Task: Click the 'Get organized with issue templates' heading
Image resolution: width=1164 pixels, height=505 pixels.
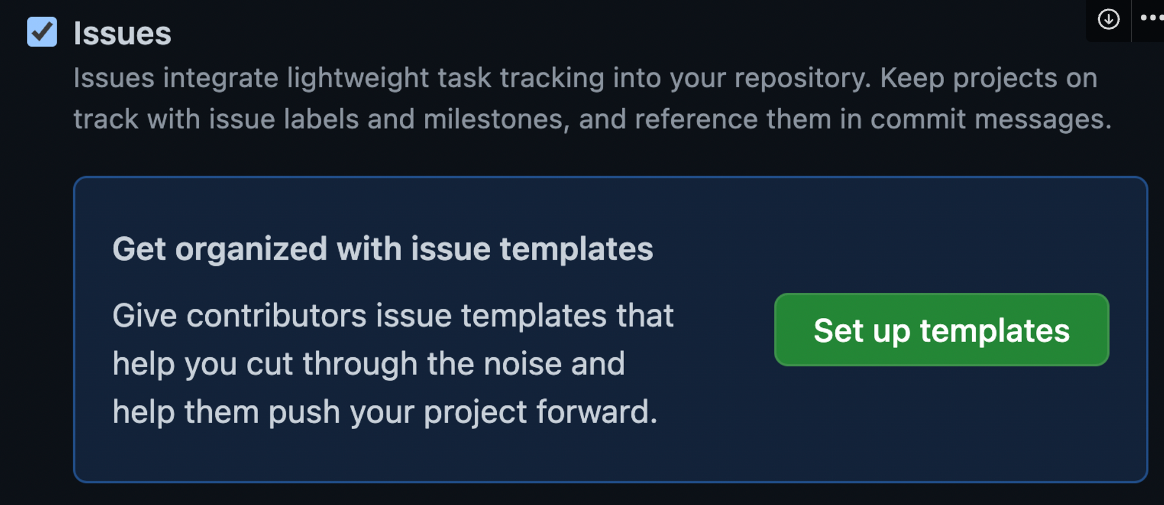Action: coord(382,248)
